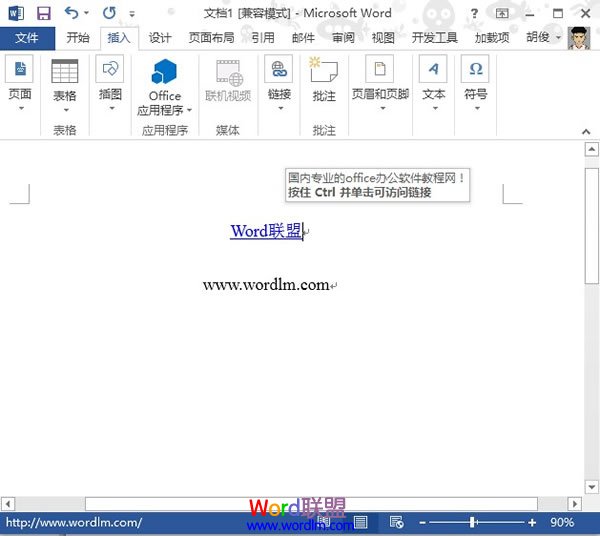Image resolution: width=600 pixels, height=536 pixels.
Task: Open the 文本 text group icon
Action: 433,70
